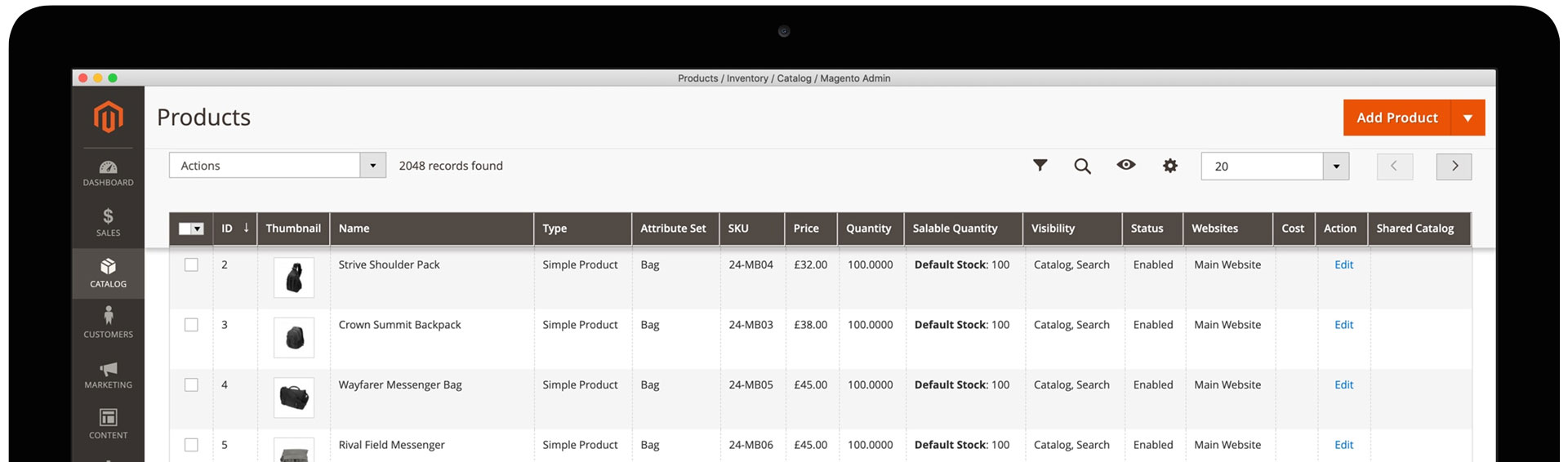The image size is (1568, 462).
Task: Open the Customers sidebar section
Action: tap(108, 323)
